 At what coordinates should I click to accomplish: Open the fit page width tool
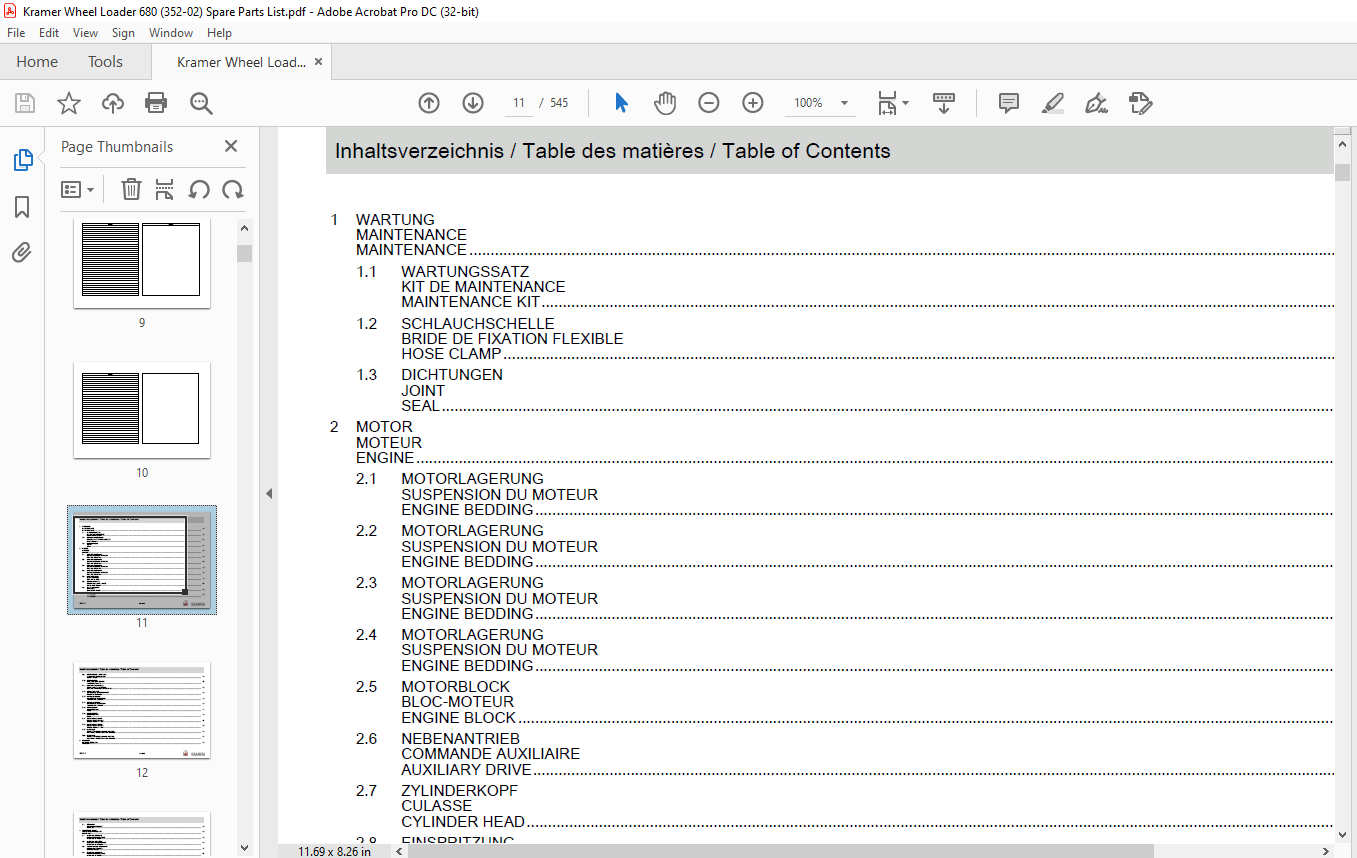click(x=887, y=103)
